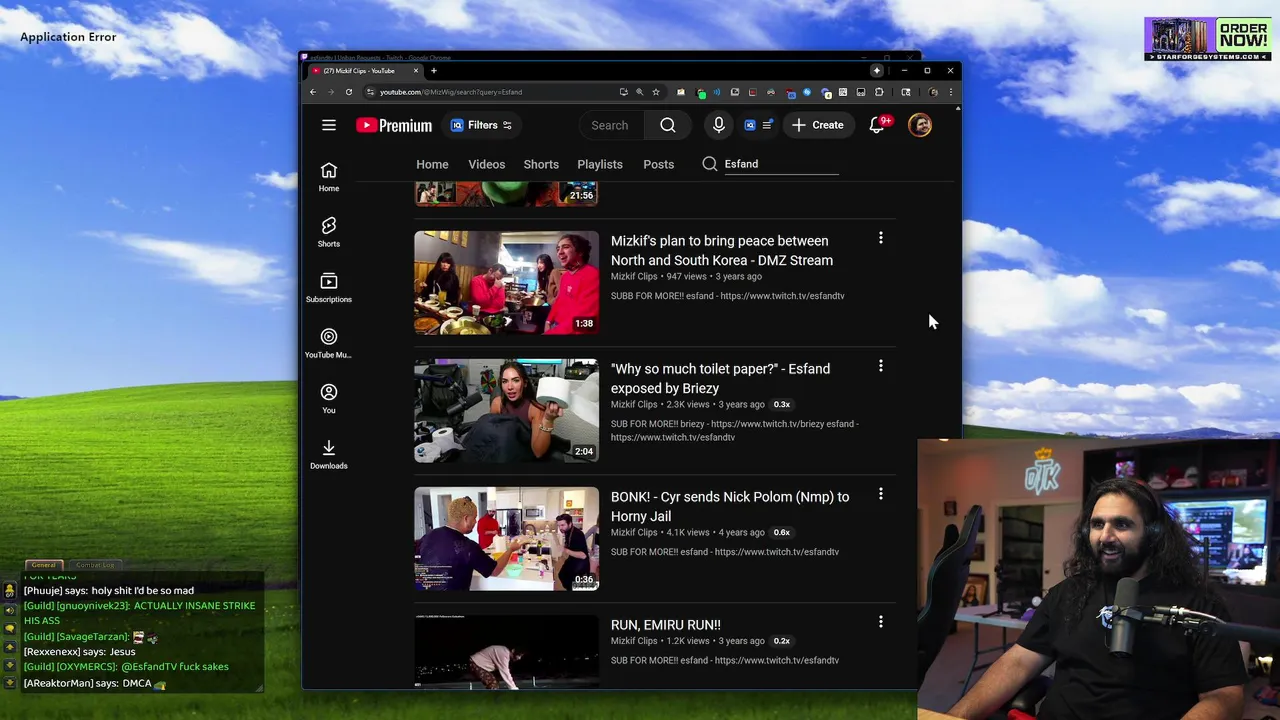Close the Mizkif Clips YouTube tab
This screenshot has width=1280, height=720.
[416, 71]
